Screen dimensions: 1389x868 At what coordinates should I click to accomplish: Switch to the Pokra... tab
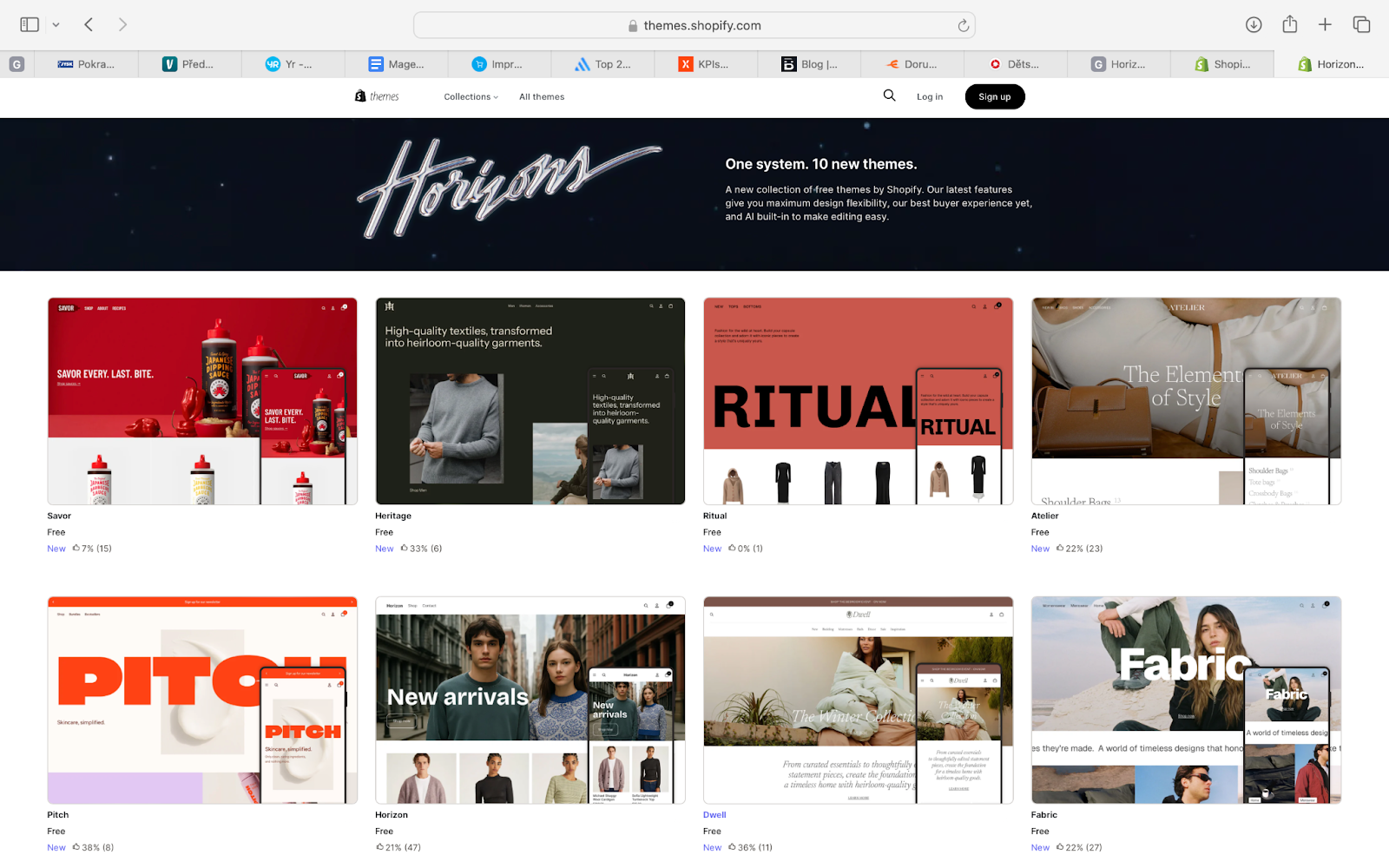coord(86,64)
